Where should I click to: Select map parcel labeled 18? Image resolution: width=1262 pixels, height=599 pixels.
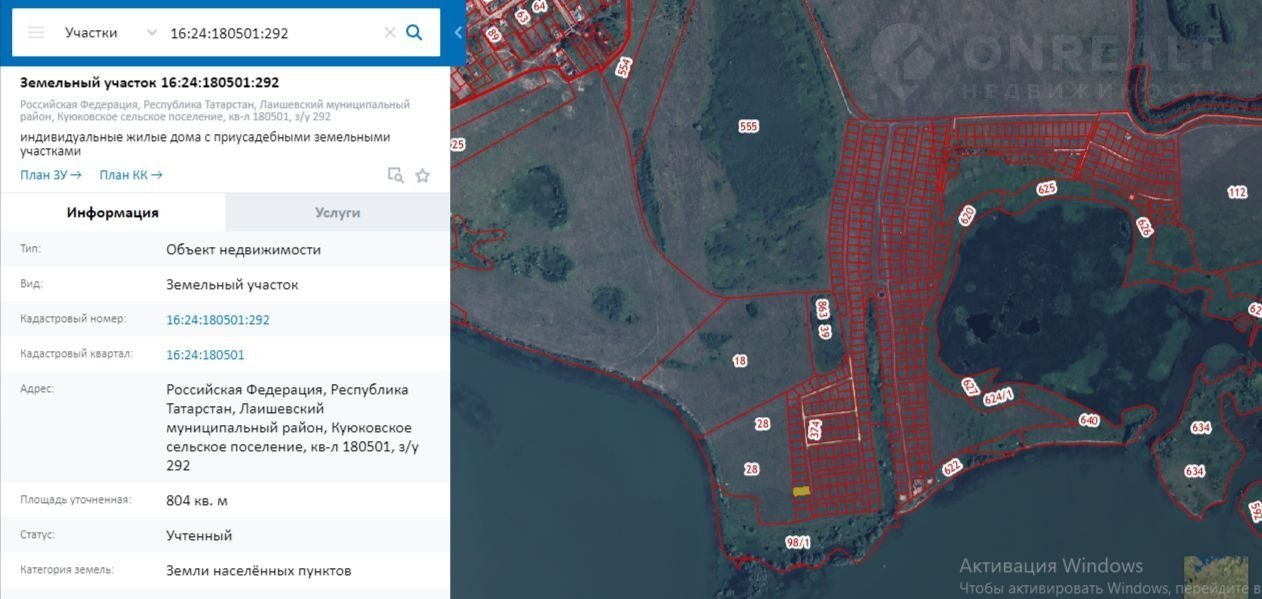click(x=740, y=361)
